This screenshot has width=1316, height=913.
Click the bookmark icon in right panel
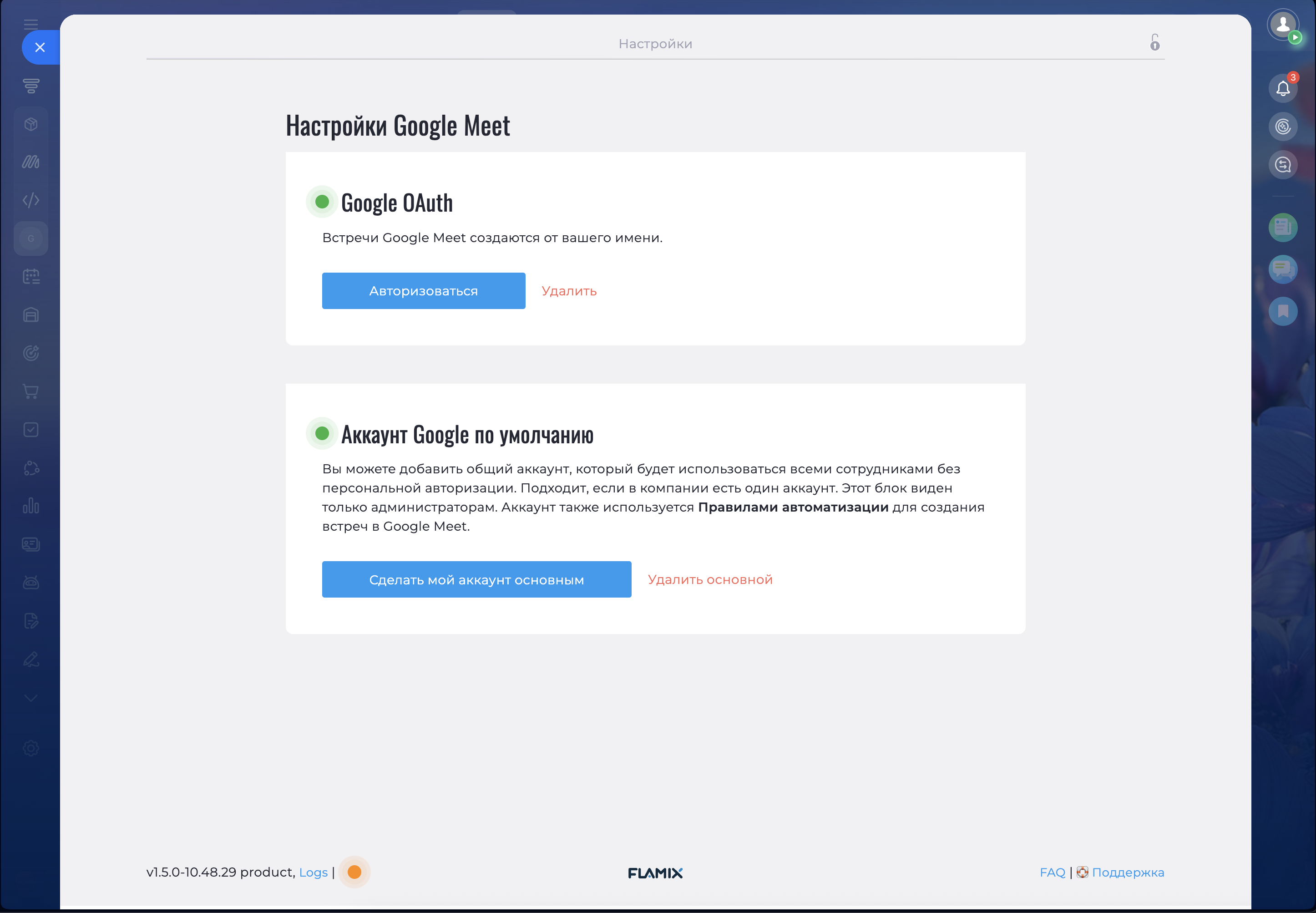tap(1283, 311)
